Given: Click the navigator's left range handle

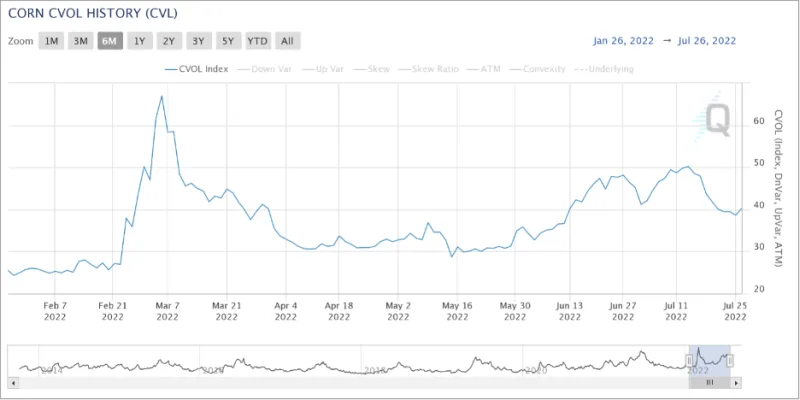Looking at the screenshot, I should point(689,359).
